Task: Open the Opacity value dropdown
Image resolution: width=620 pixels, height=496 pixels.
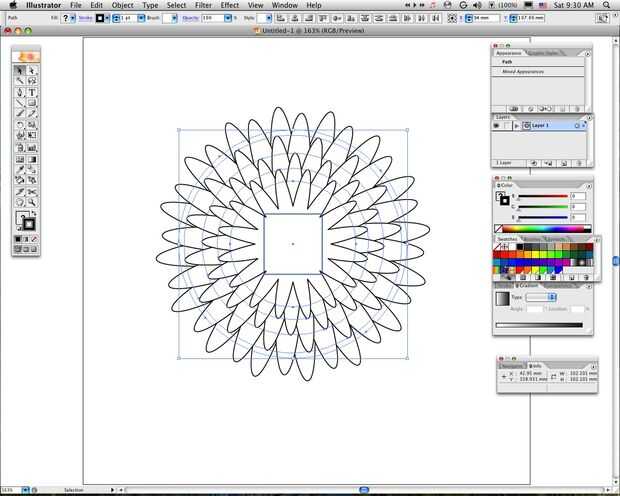Action: tap(228, 18)
